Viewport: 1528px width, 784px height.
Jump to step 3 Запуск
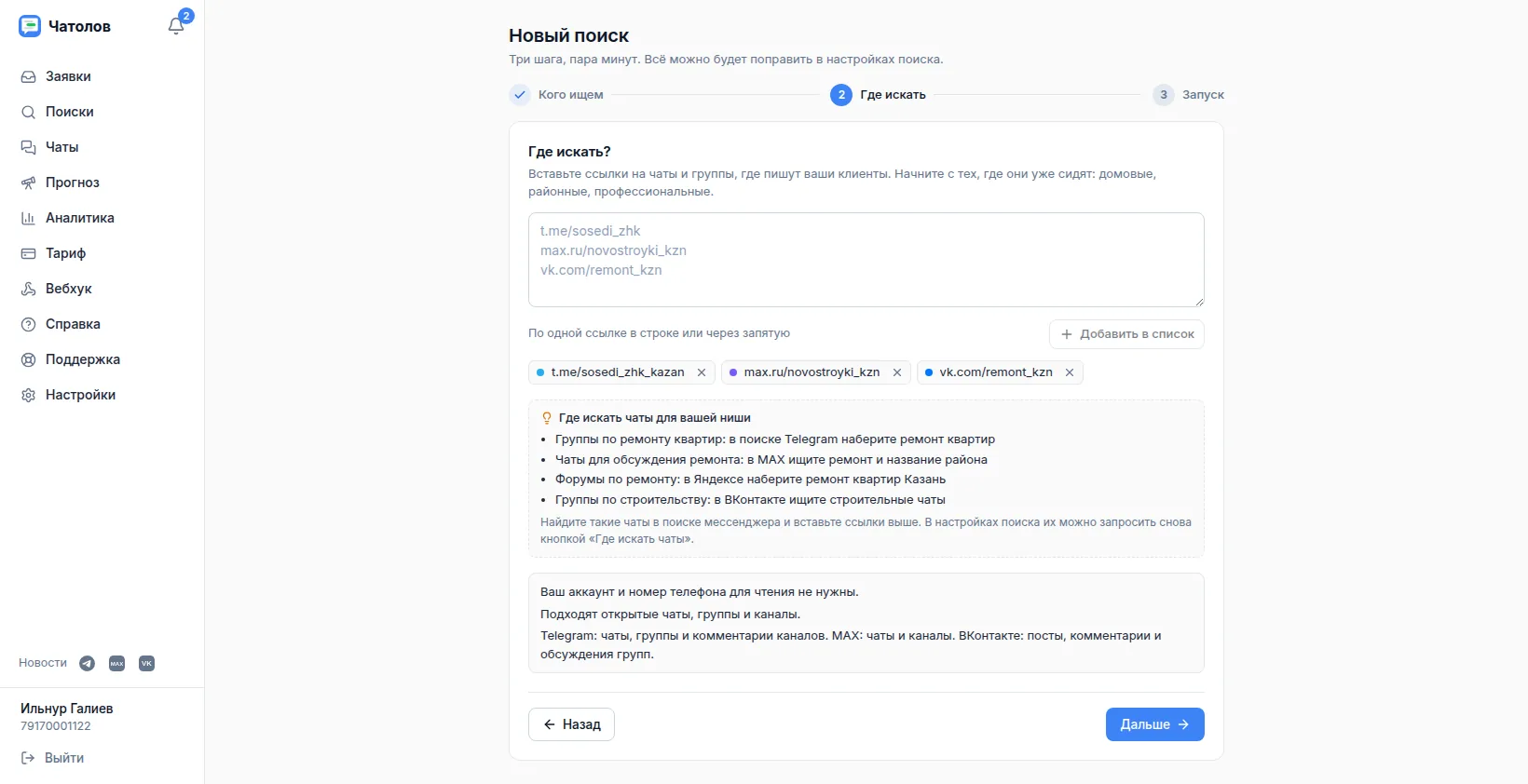[1188, 95]
